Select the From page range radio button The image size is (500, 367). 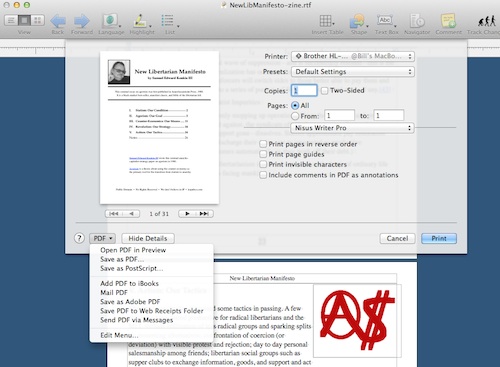coord(295,116)
